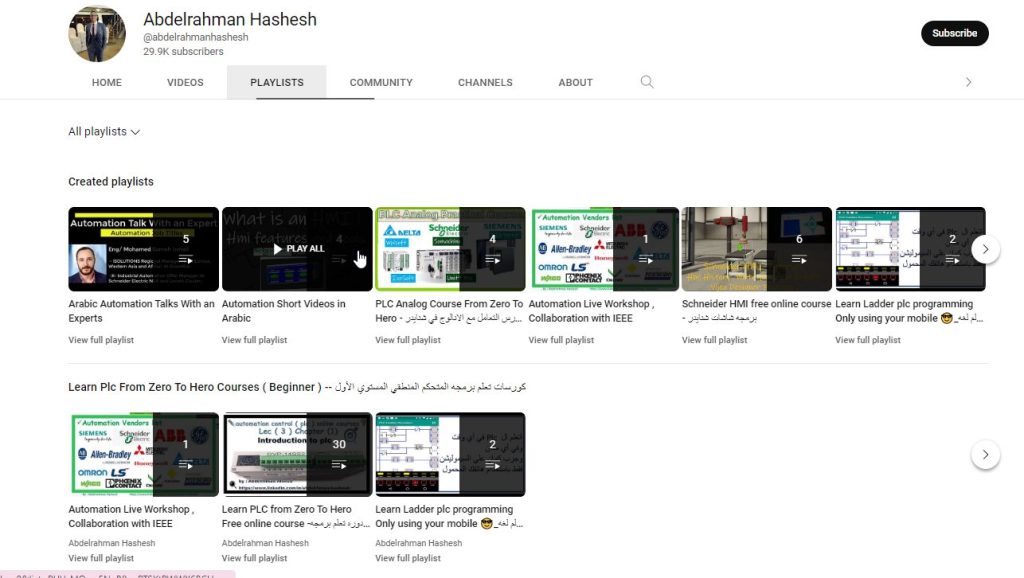Image resolution: width=1024 pixels, height=578 pixels.
Task: Click the playlist stack icon on Schneider HMI course
Action: pyautogui.click(x=799, y=258)
